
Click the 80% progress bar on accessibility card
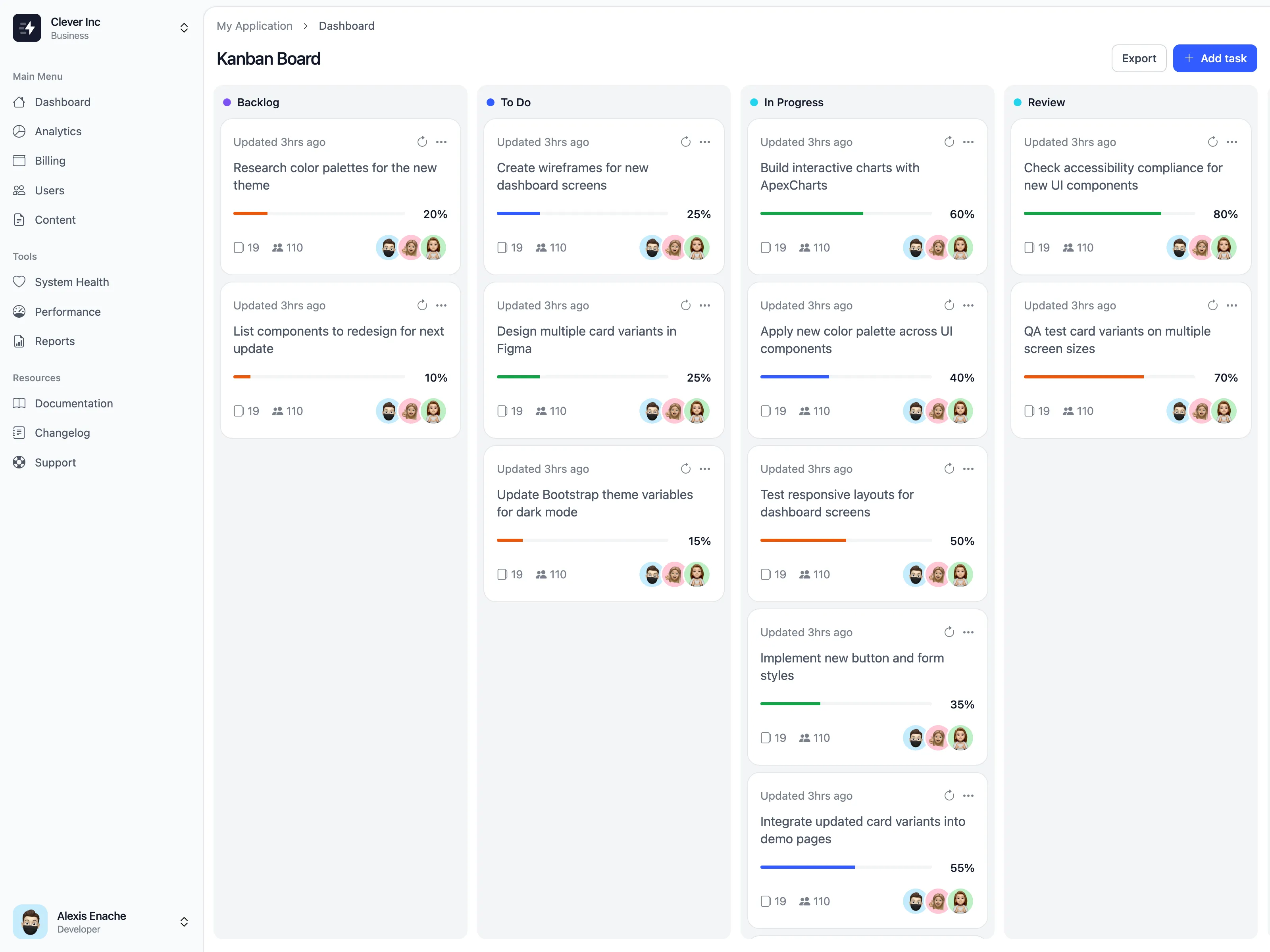(x=1108, y=213)
